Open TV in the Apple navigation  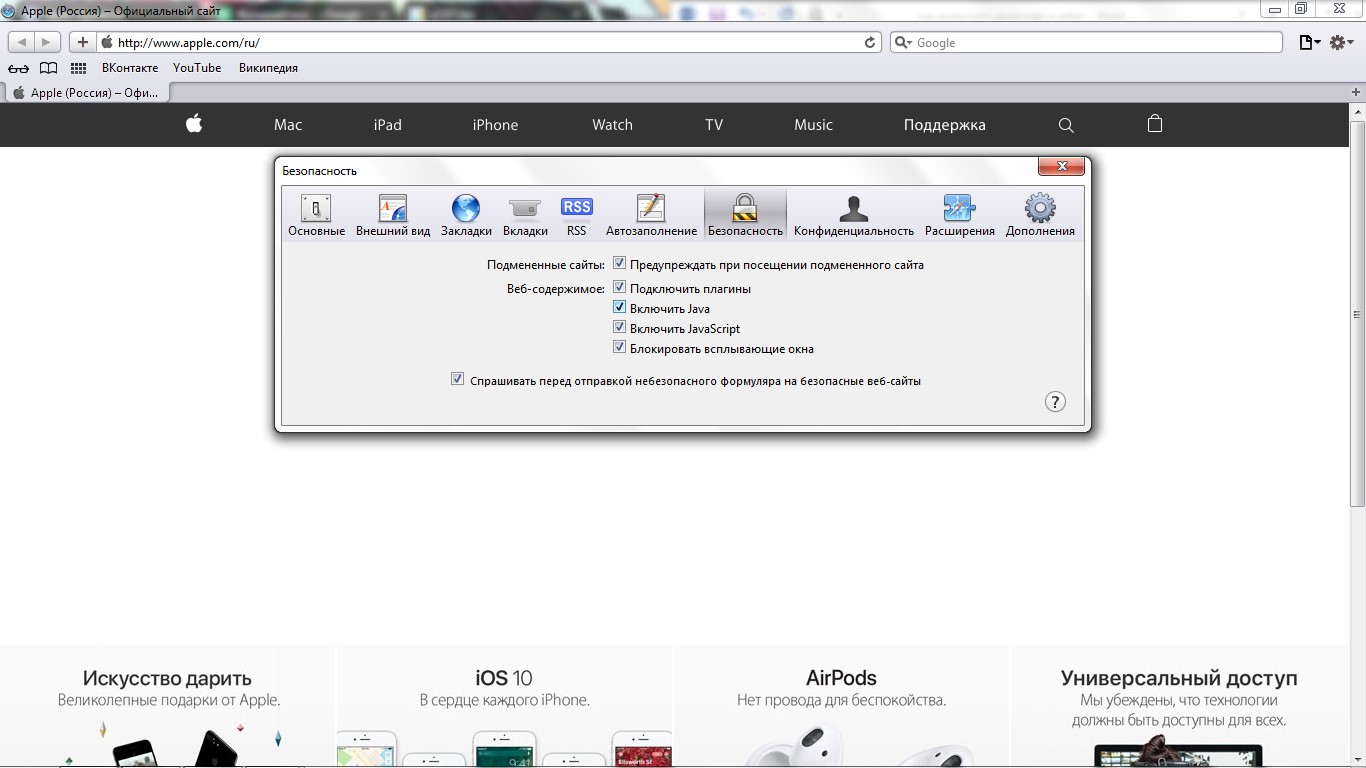point(713,125)
